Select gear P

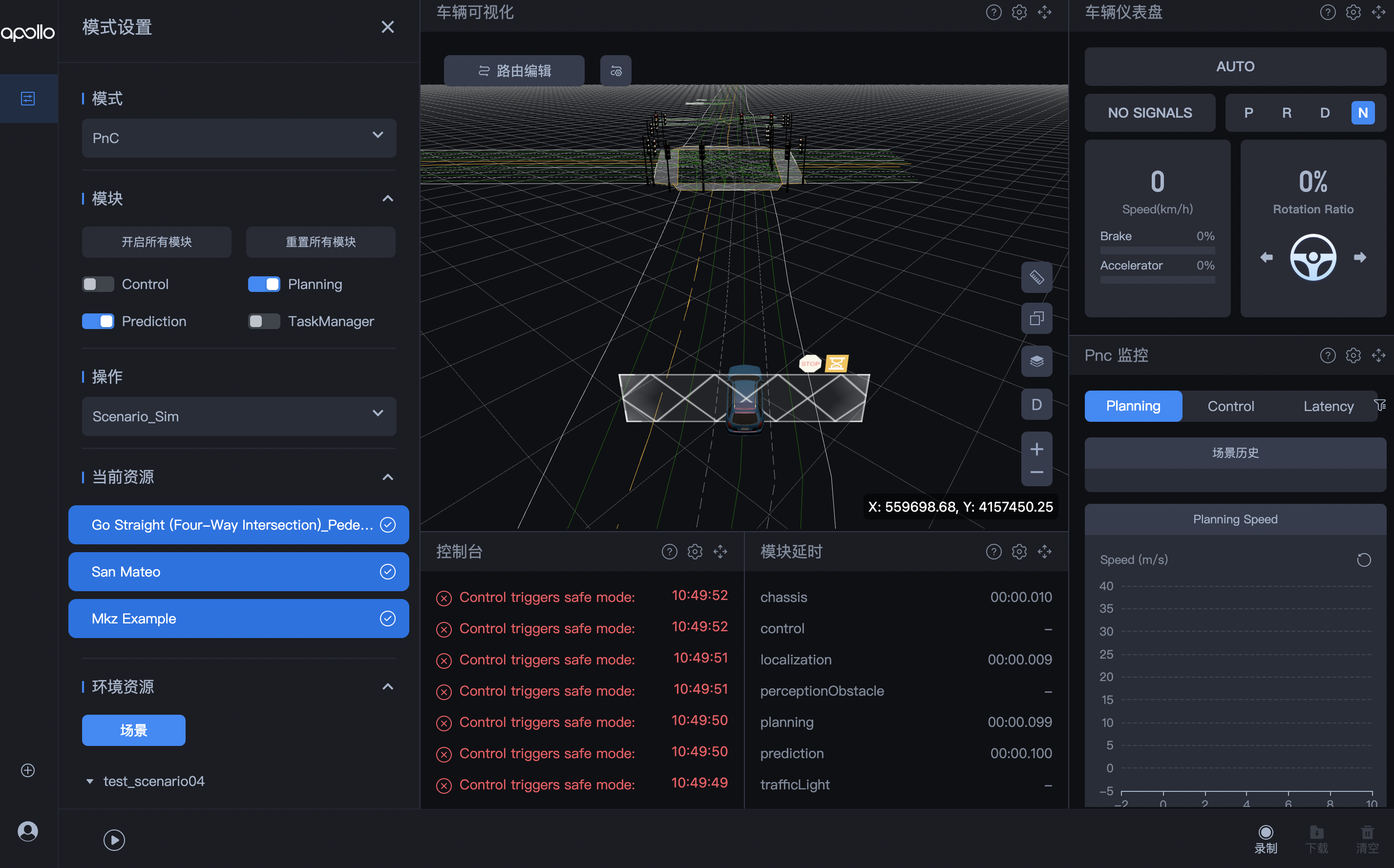point(1248,112)
